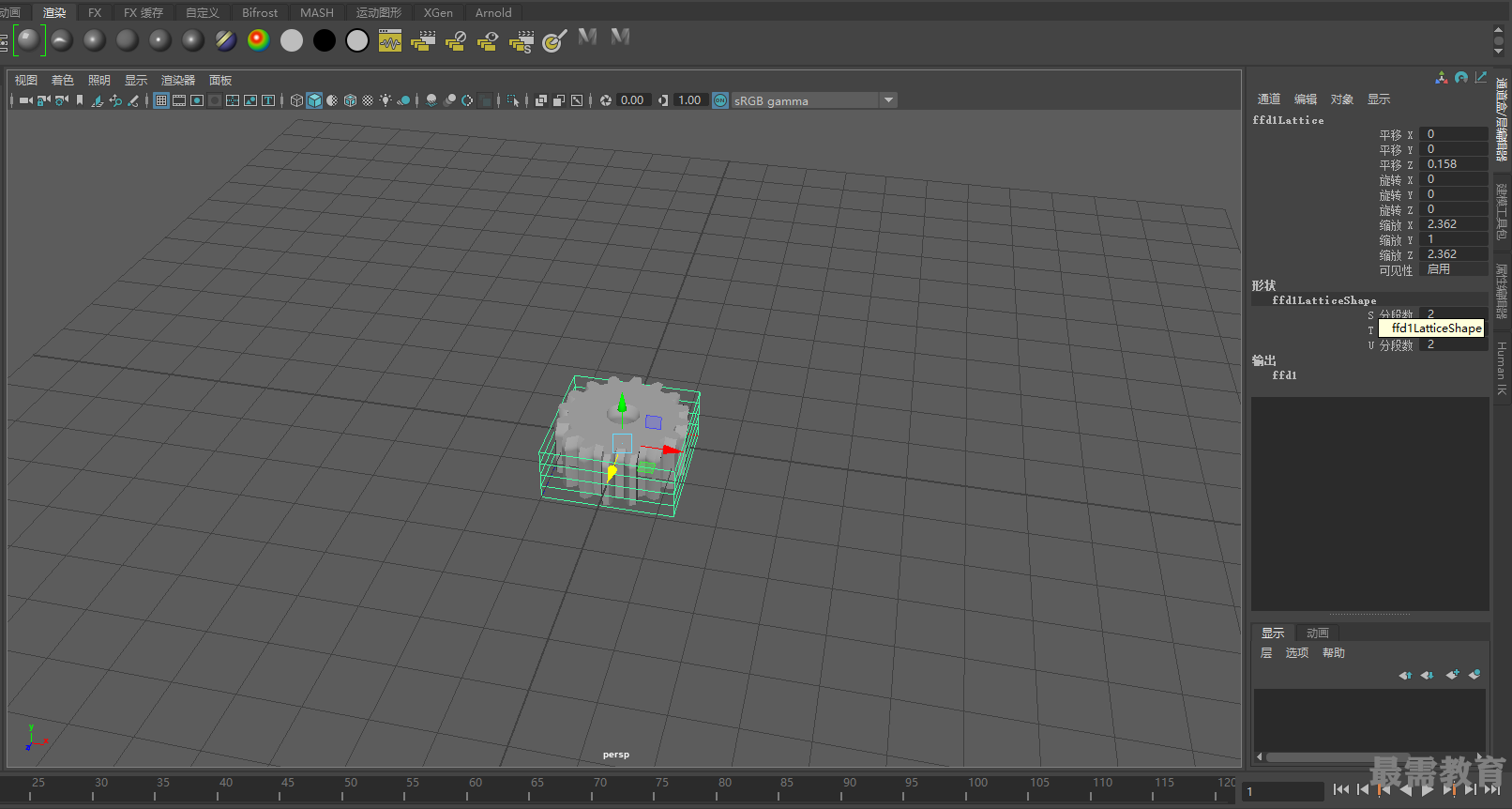Click the channel box manipulator toggle icon

click(1442, 78)
